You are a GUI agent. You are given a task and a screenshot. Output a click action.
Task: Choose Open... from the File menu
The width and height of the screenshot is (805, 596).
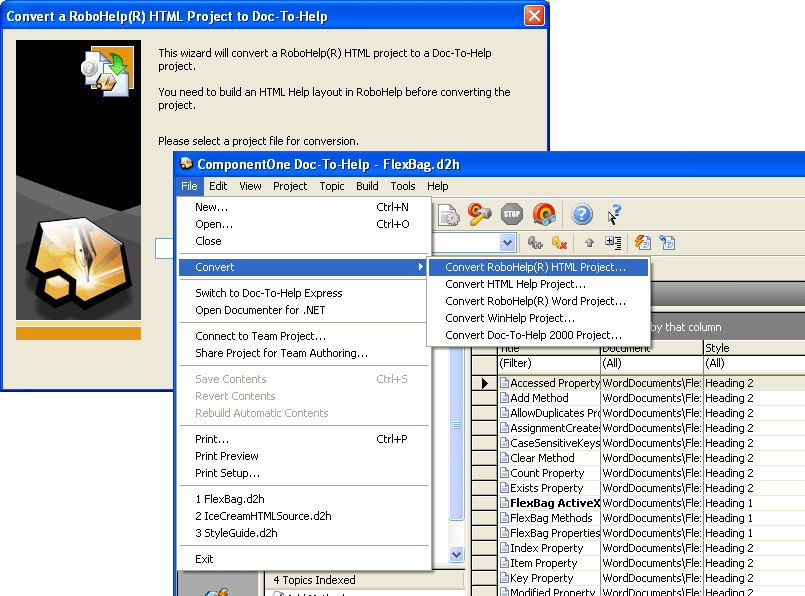(303, 224)
